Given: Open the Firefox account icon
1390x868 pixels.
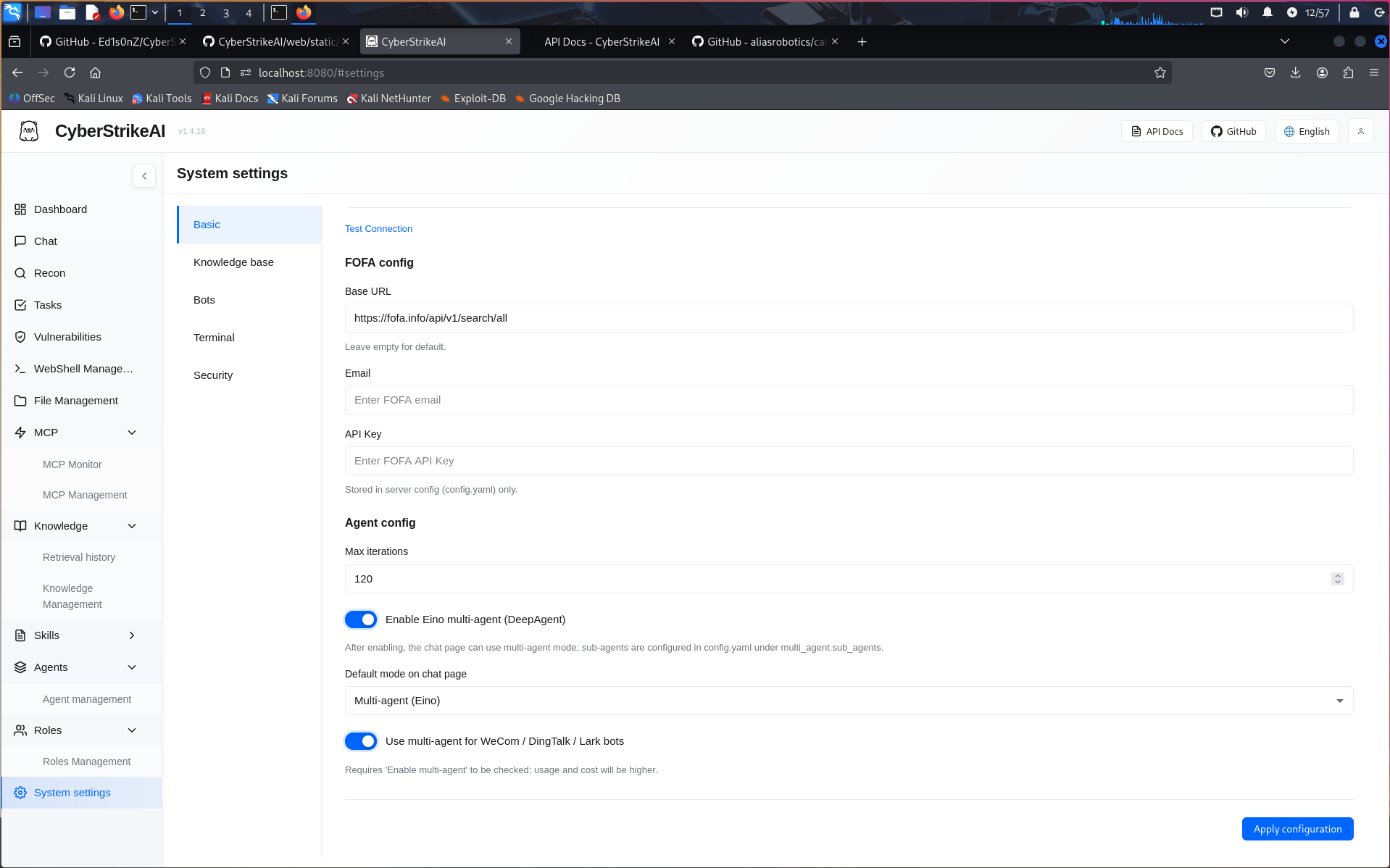Looking at the screenshot, I should 1322,72.
